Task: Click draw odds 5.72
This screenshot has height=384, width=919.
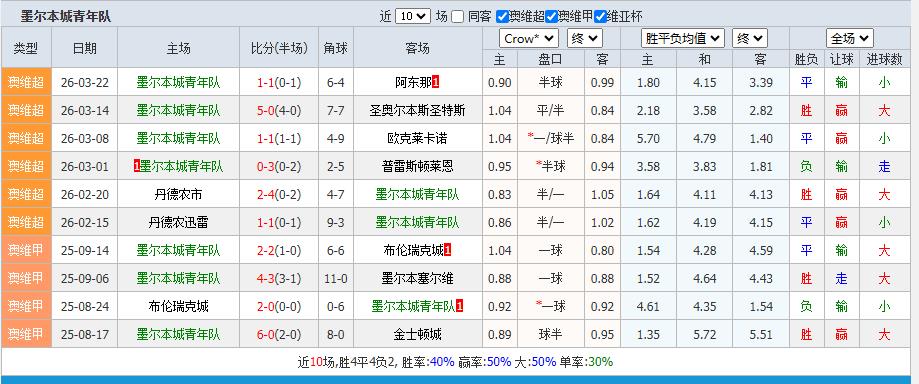Action: 704,335
